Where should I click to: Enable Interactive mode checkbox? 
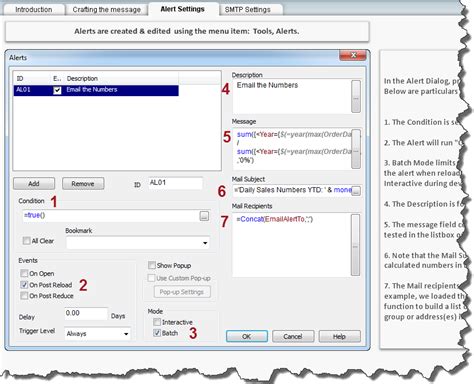pos(157,322)
